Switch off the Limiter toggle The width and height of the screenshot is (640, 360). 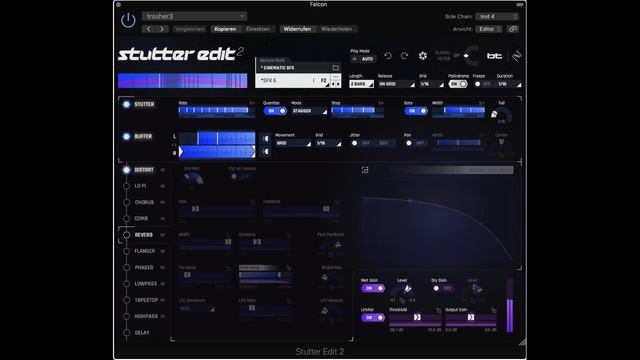pyautogui.click(x=373, y=317)
